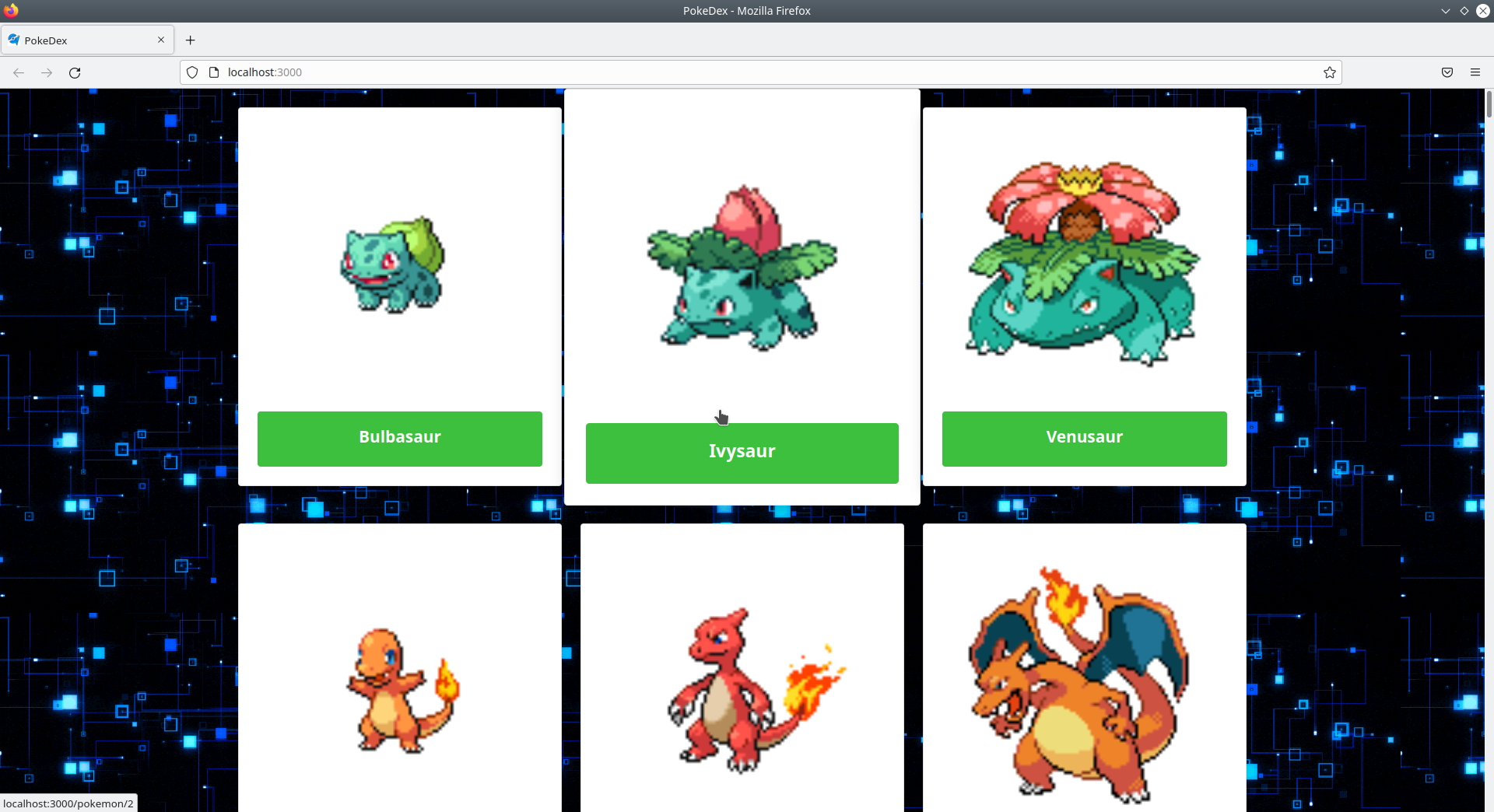Bookmark this page with the star
The image size is (1494, 812).
[x=1330, y=72]
